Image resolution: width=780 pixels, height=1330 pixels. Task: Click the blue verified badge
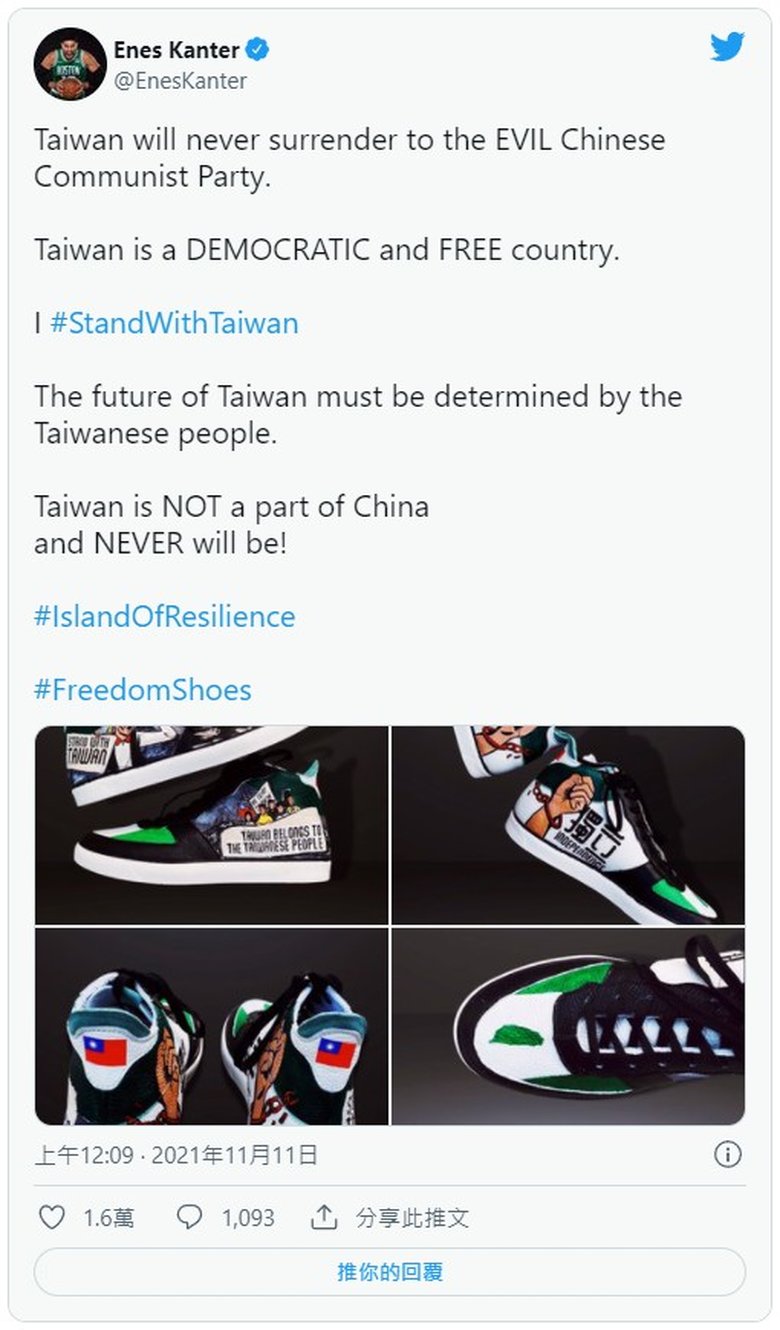tap(258, 48)
